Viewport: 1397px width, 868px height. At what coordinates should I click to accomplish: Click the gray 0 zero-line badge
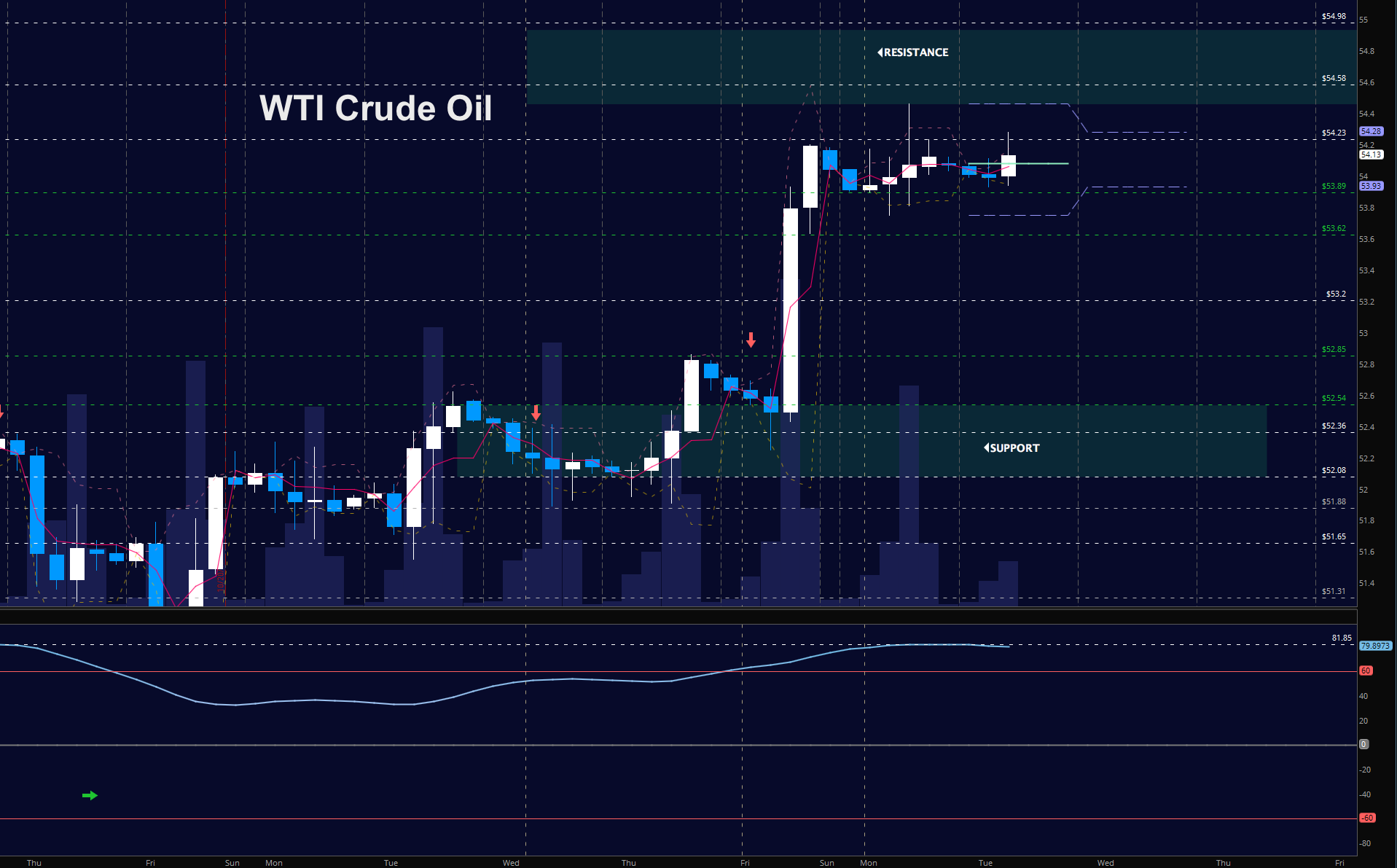(x=1363, y=744)
